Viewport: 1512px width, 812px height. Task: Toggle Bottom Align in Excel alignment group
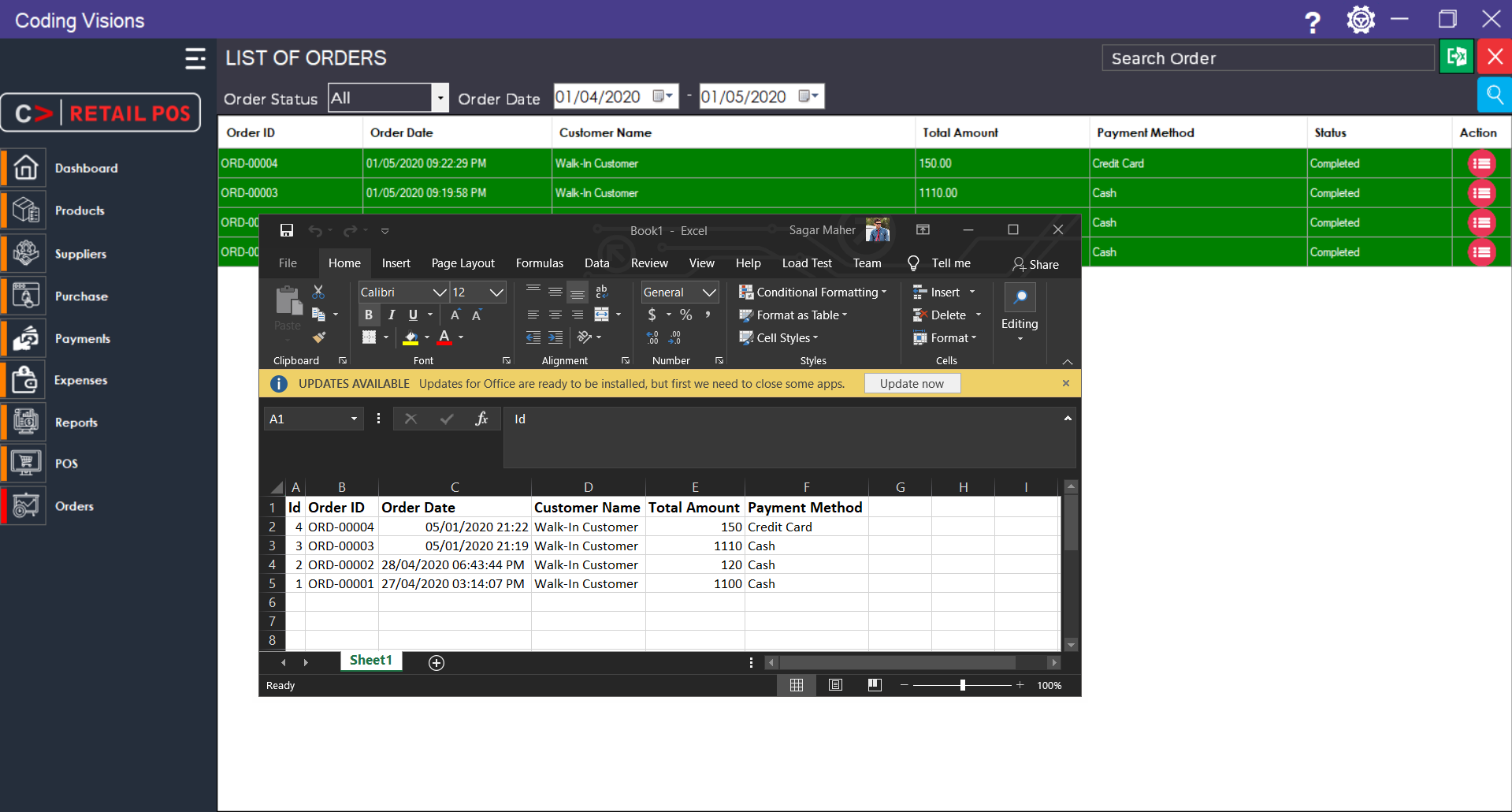[x=578, y=292]
